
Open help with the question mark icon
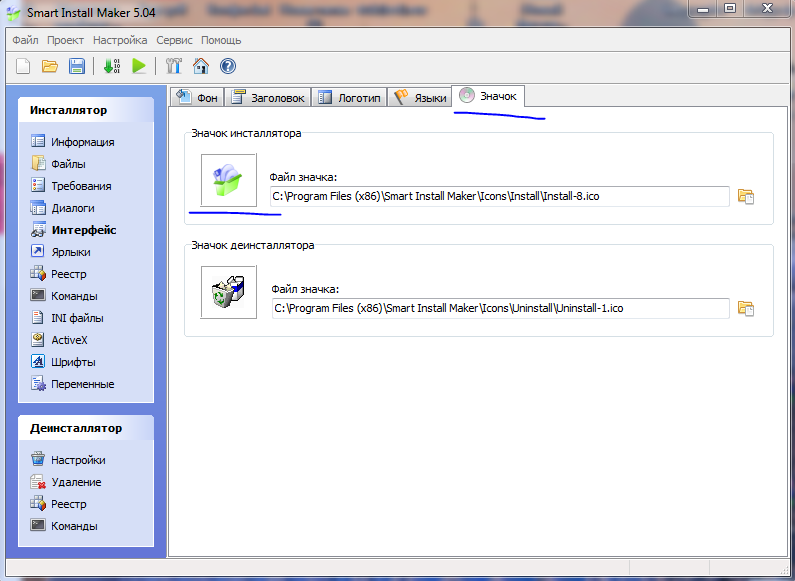(x=227, y=66)
